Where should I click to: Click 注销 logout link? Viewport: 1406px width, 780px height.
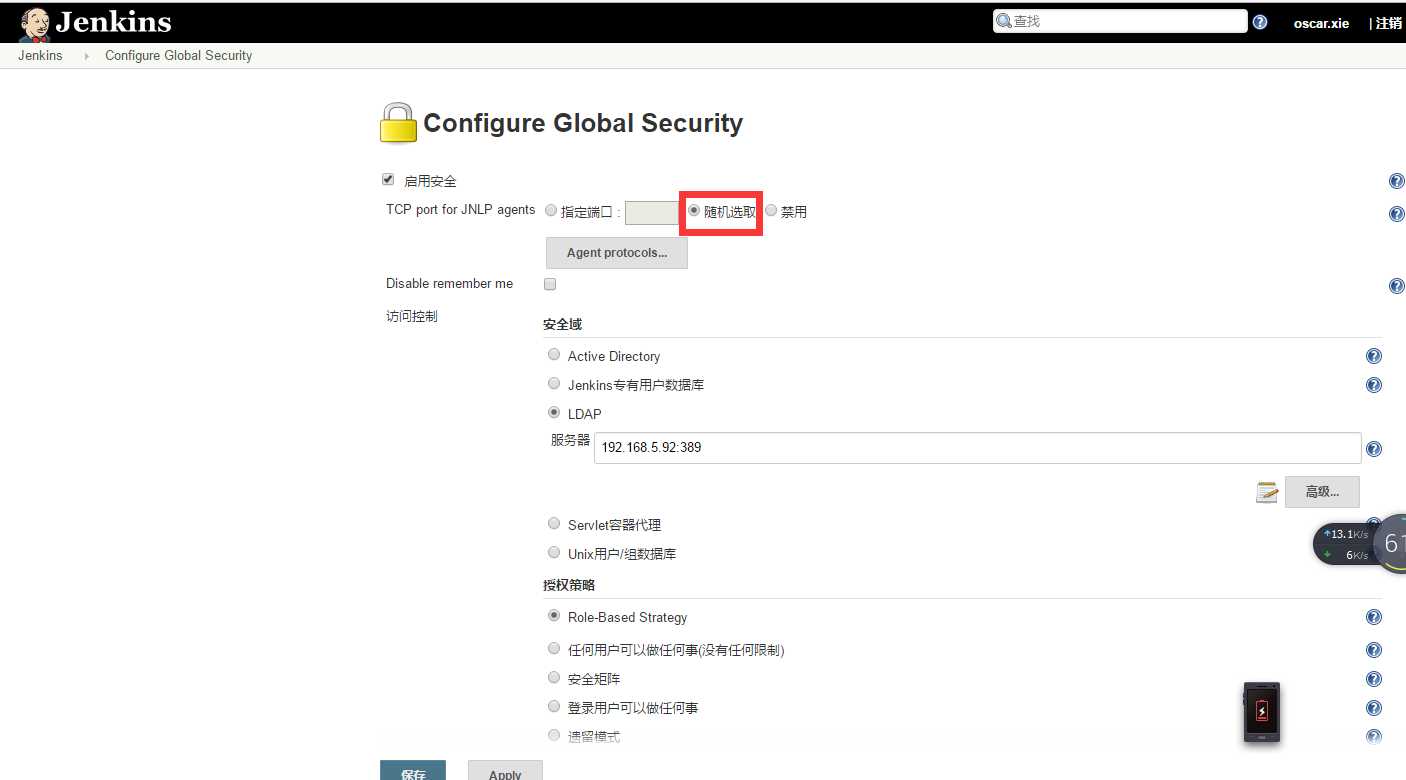point(1389,23)
